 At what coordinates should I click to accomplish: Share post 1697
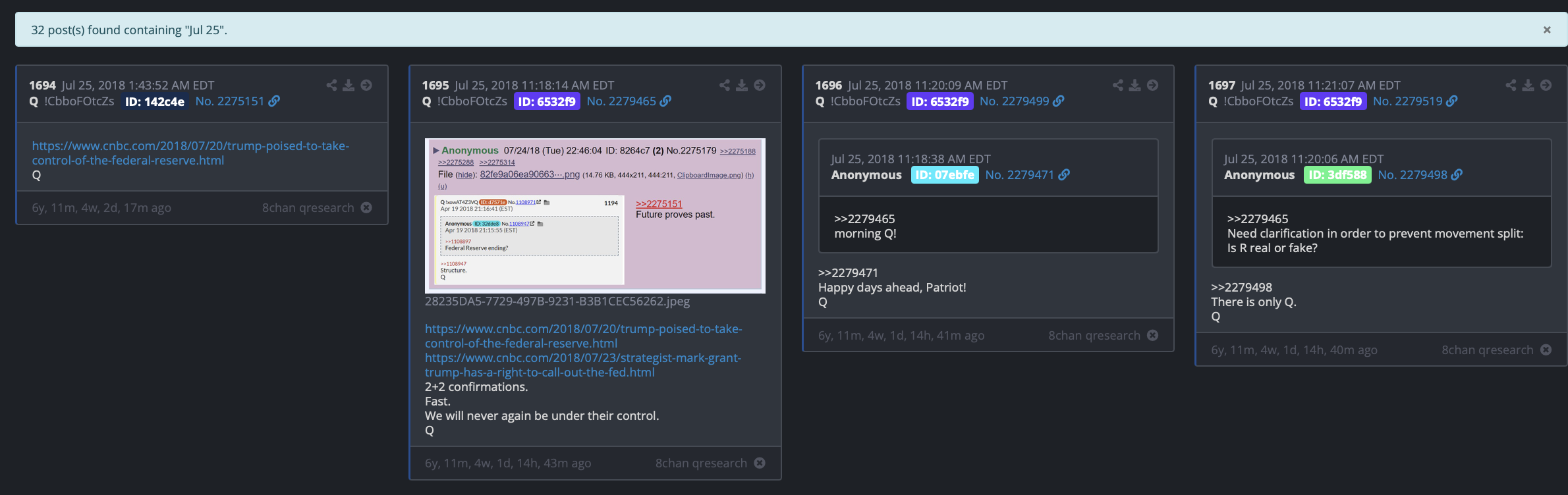(x=1511, y=85)
